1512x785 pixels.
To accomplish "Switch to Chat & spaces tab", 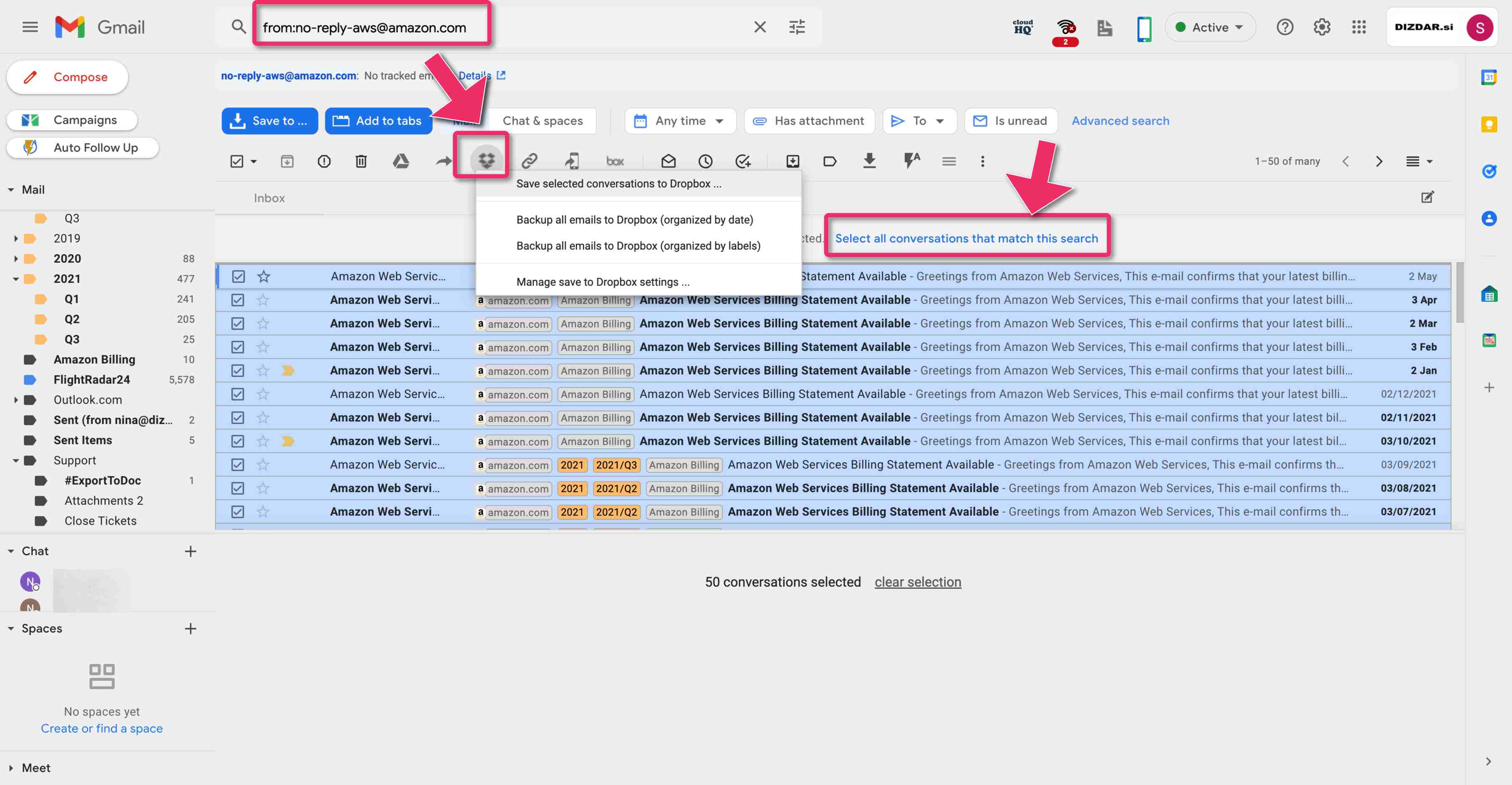I will coord(542,120).
